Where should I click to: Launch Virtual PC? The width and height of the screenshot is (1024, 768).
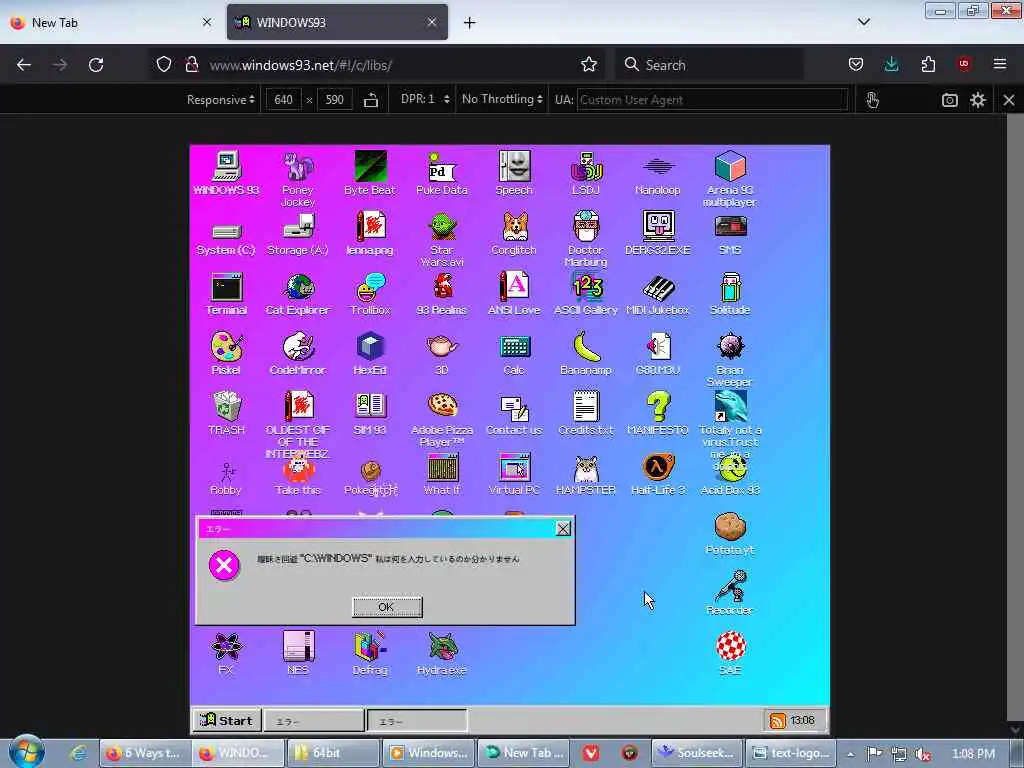[x=514, y=473]
